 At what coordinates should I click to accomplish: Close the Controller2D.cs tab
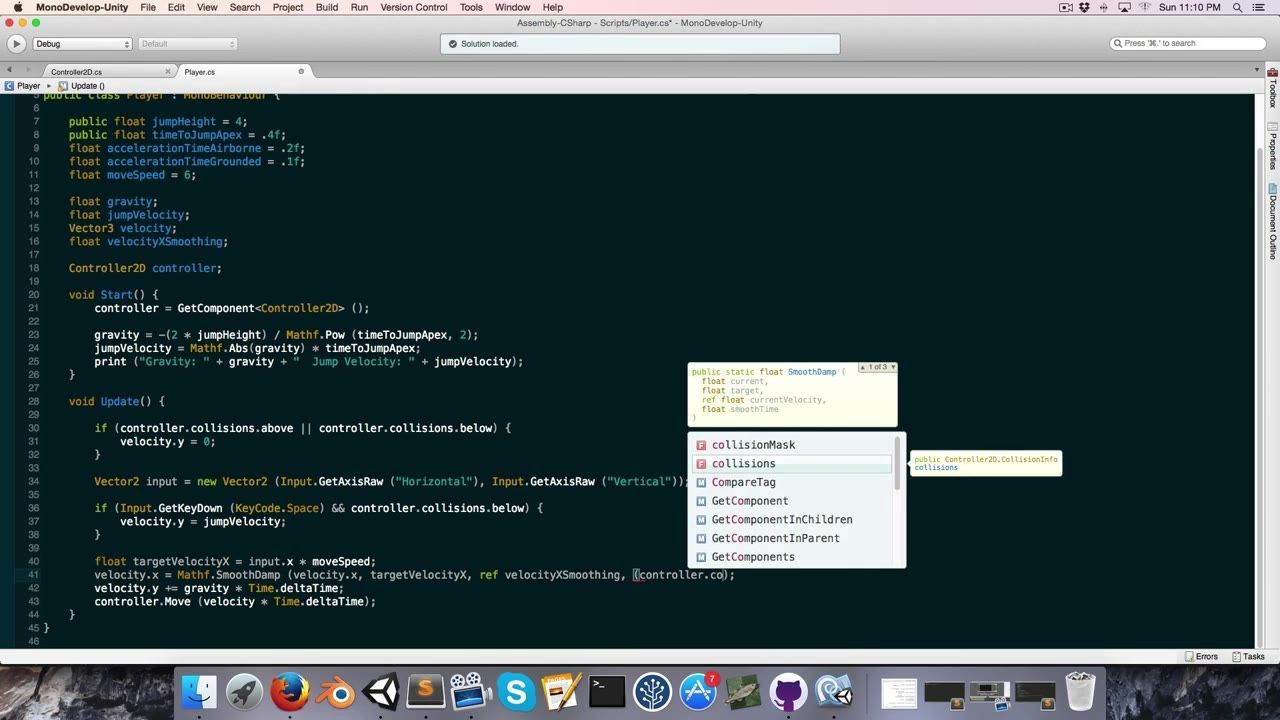(x=168, y=71)
